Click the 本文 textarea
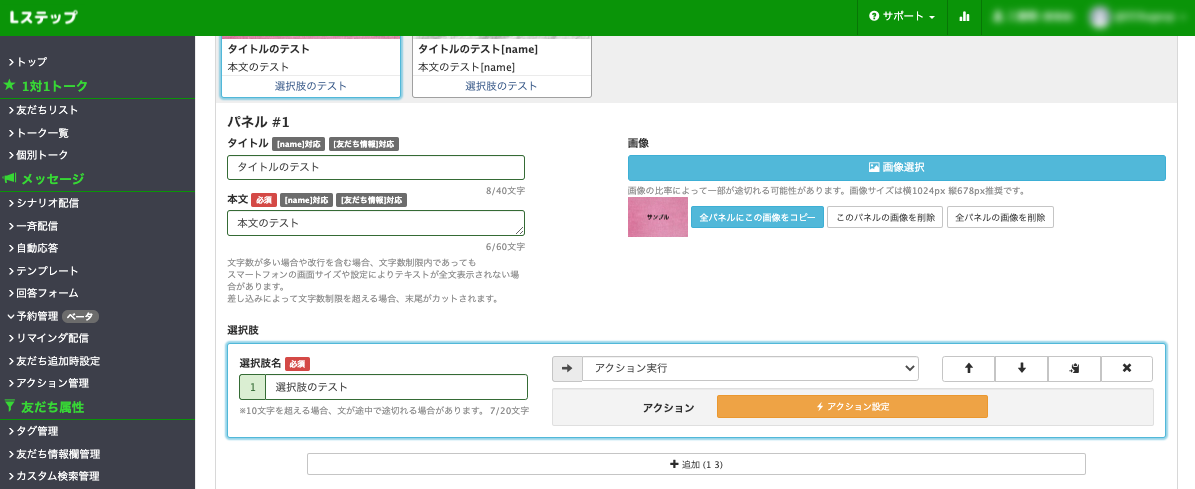Viewport: 1195px width, 489px height. pyautogui.click(x=376, y=223)
